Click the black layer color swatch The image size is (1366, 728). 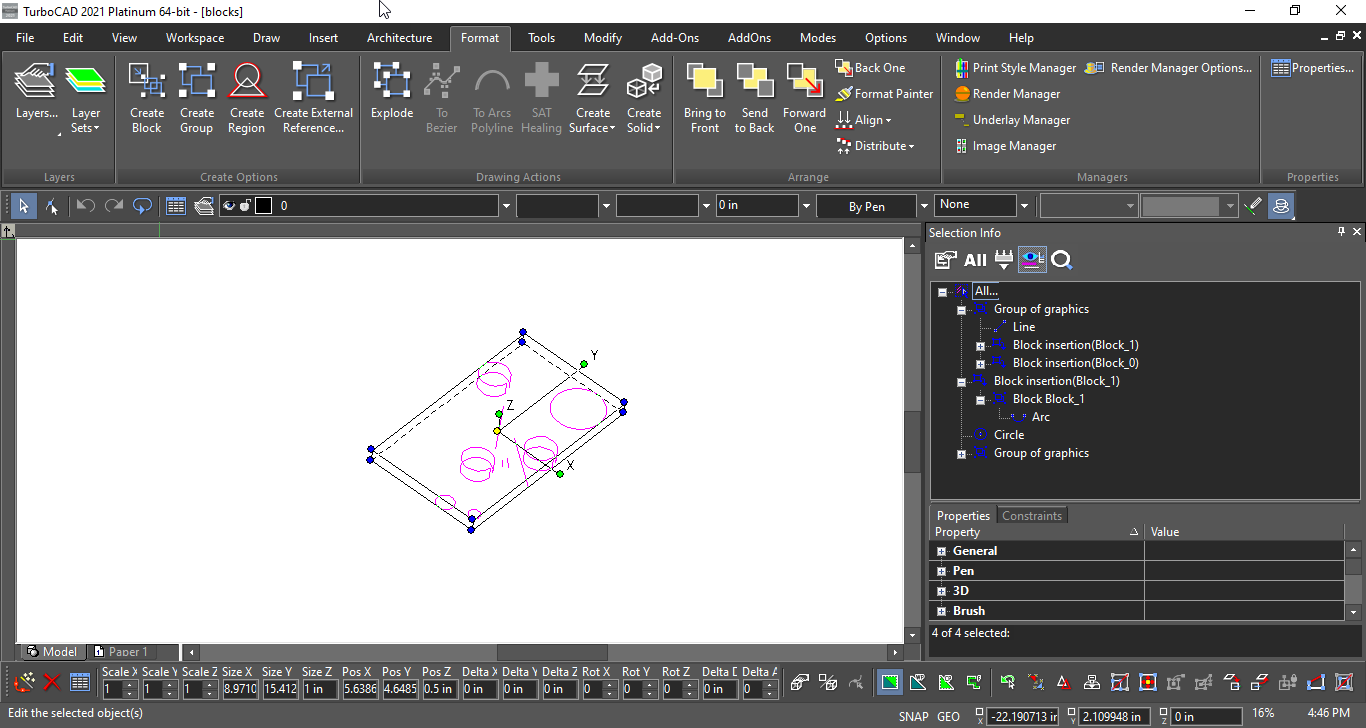[263, 206]
